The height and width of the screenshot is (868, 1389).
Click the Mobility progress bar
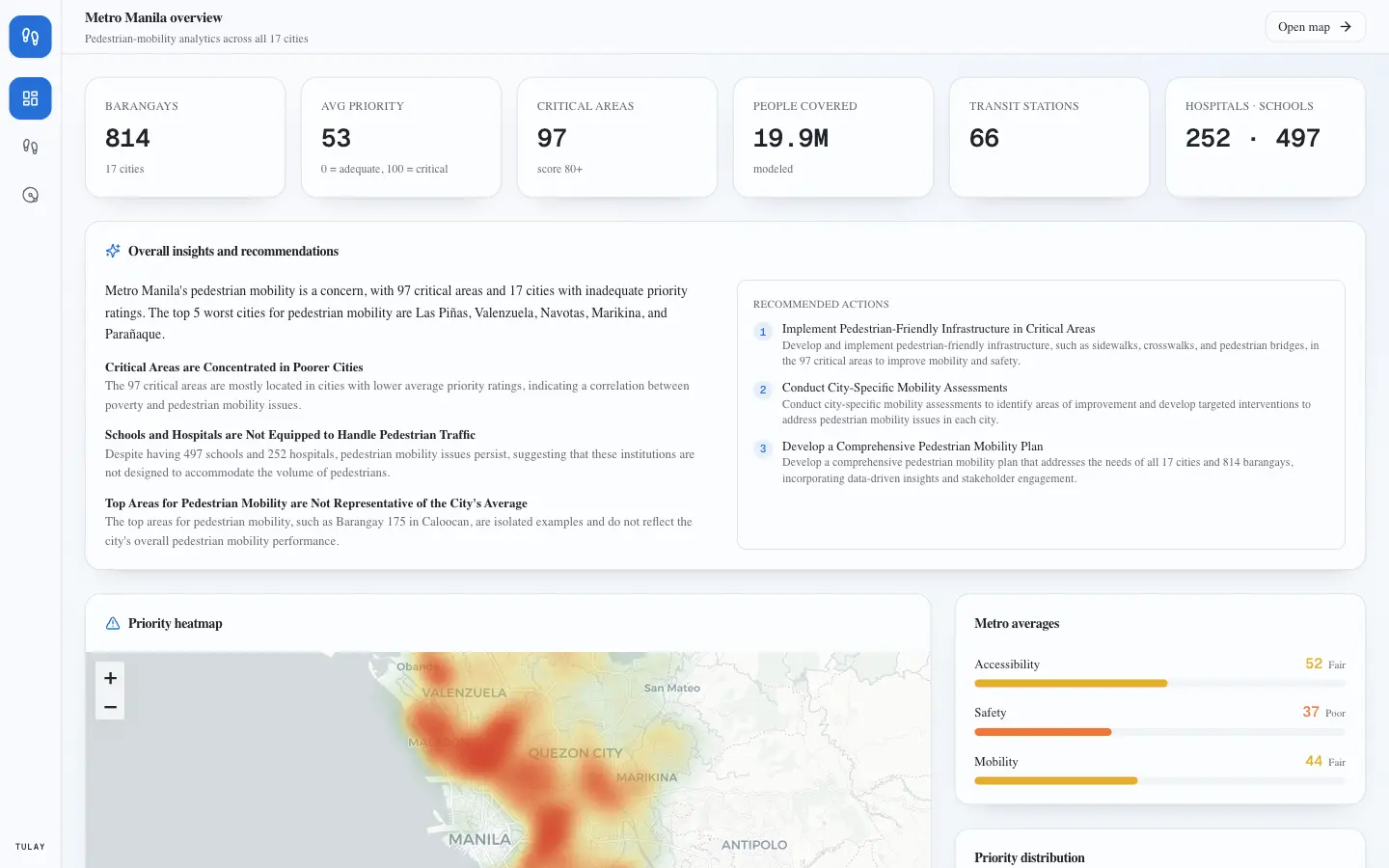[1159, 781]
